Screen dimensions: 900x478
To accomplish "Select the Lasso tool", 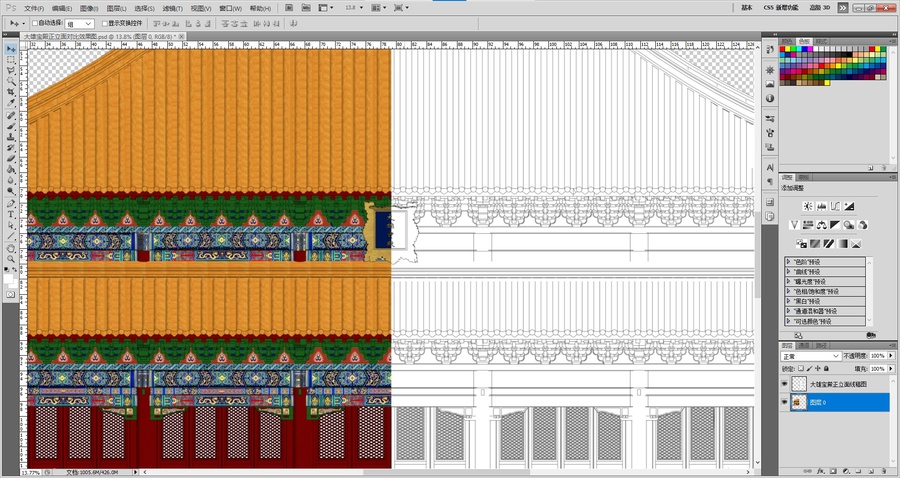I will click(x=11, y=71).
